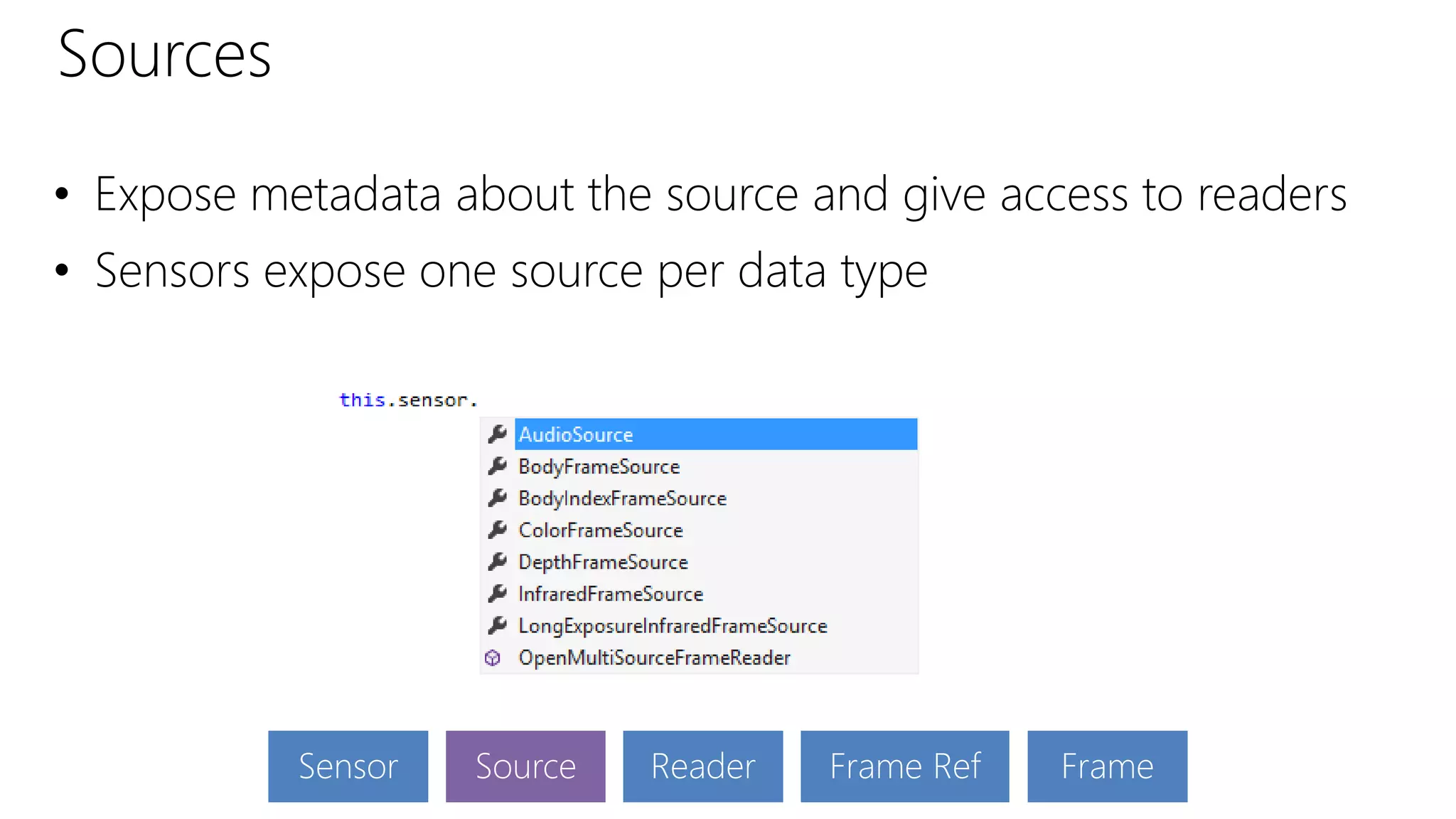Select the OpenMultiSourceFrameReader method entry
1456x819 pixels.
[654, 658]
